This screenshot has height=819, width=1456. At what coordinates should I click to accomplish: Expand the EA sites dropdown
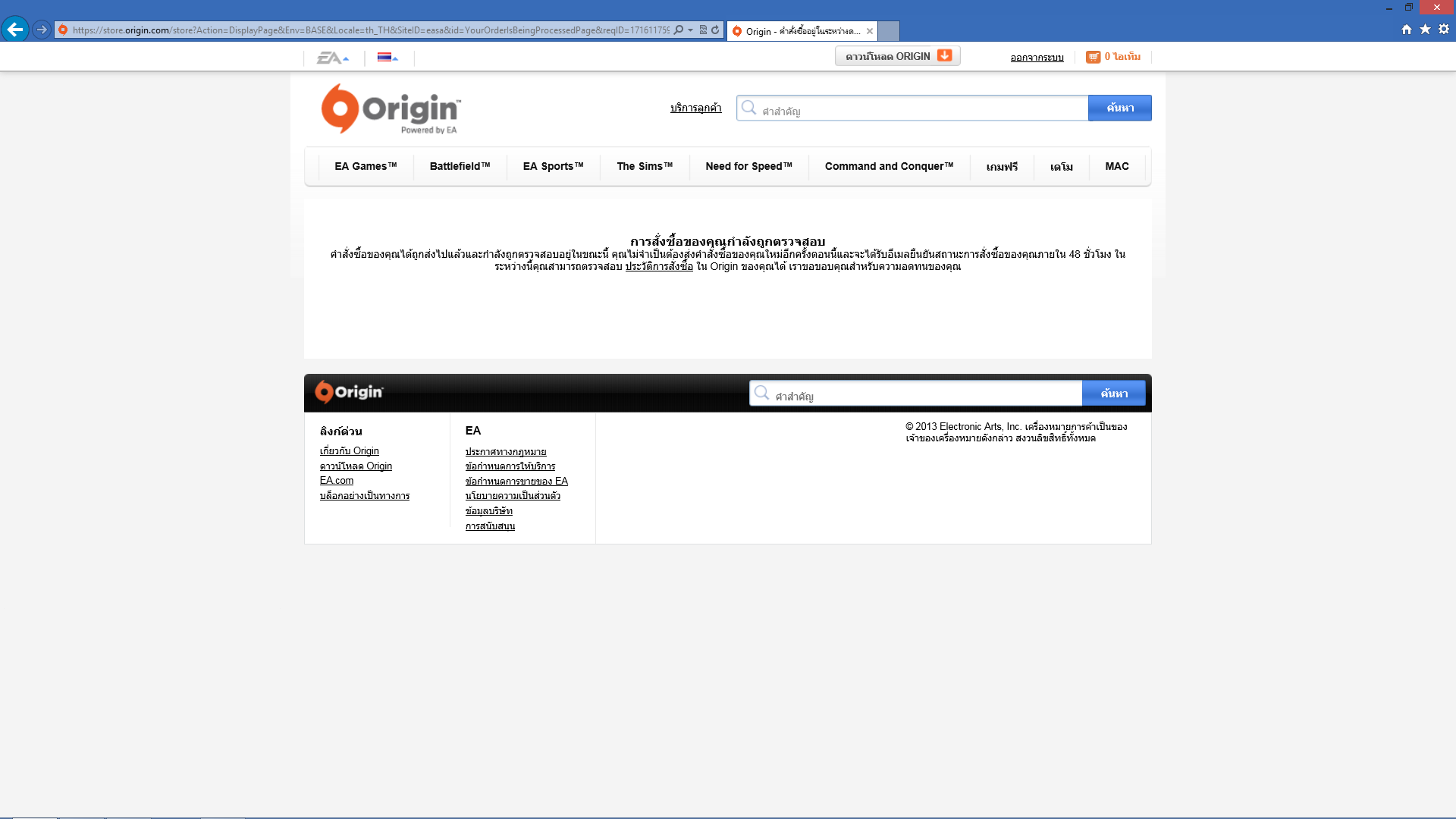(x=333, y=58)
